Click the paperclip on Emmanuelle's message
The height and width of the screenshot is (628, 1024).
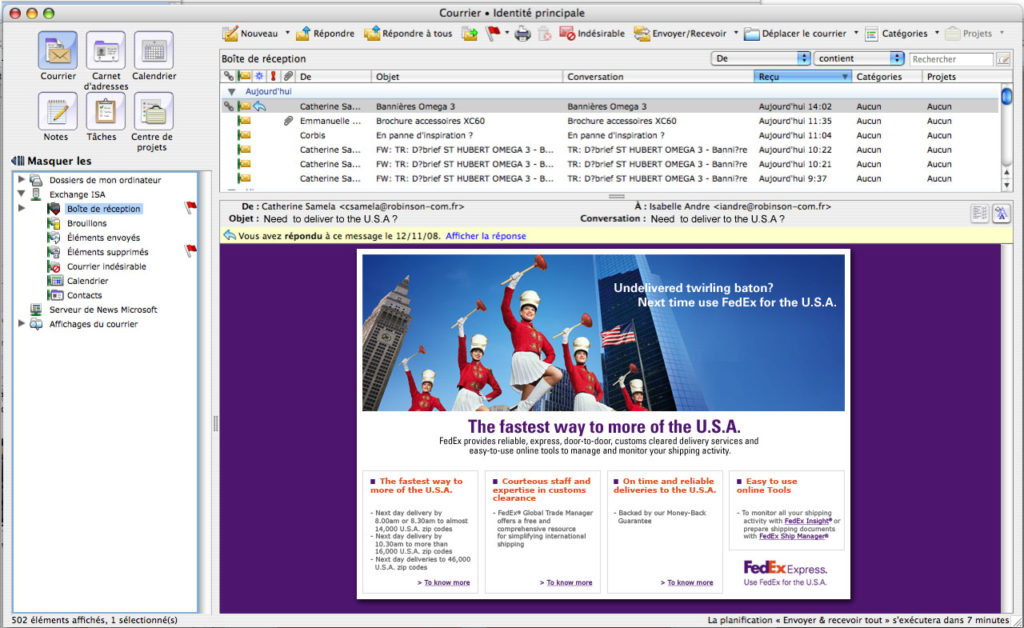(x=288, y=121)
